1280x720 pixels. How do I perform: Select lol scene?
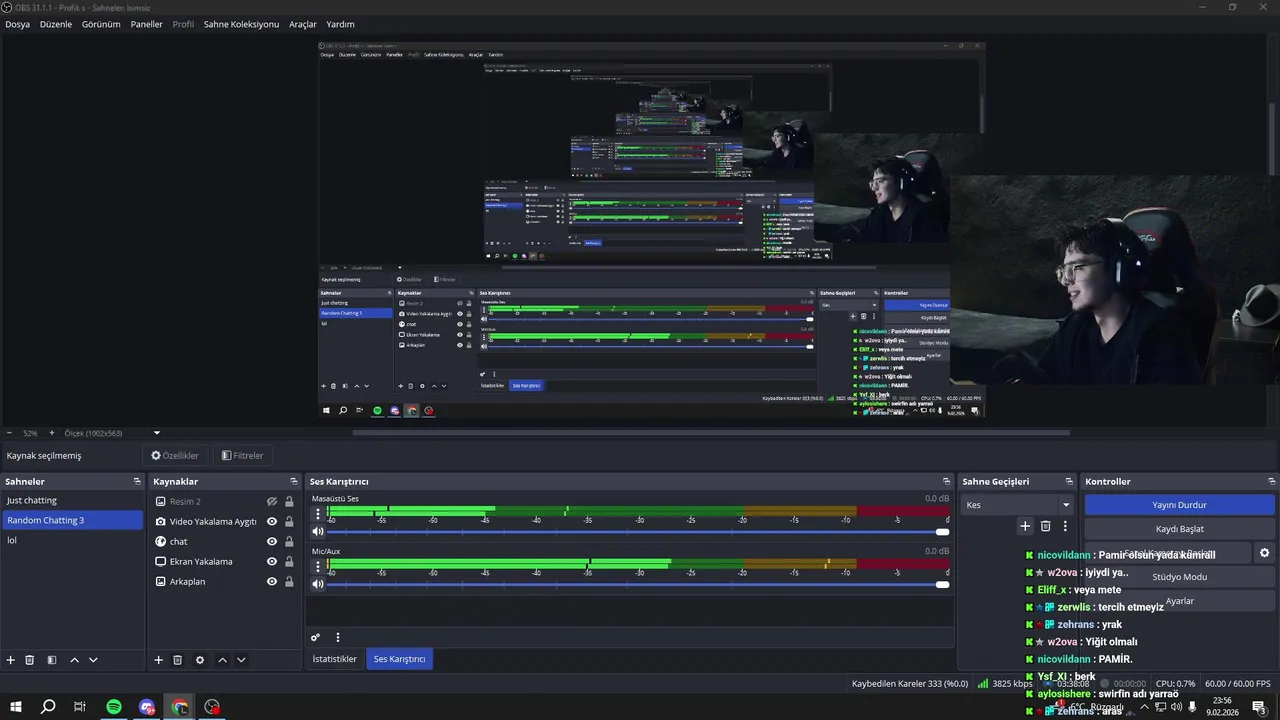[73, 540]
